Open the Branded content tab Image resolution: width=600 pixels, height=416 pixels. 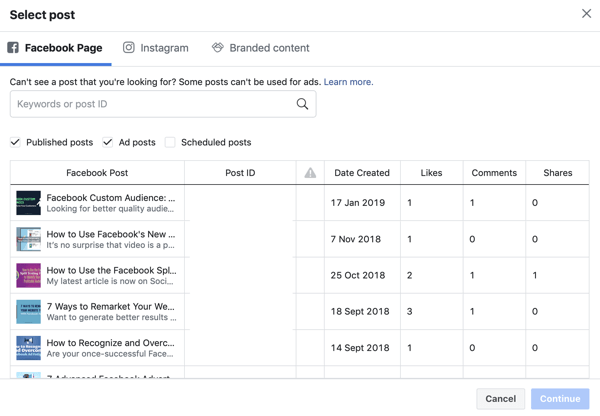click(x=261, y=48)
